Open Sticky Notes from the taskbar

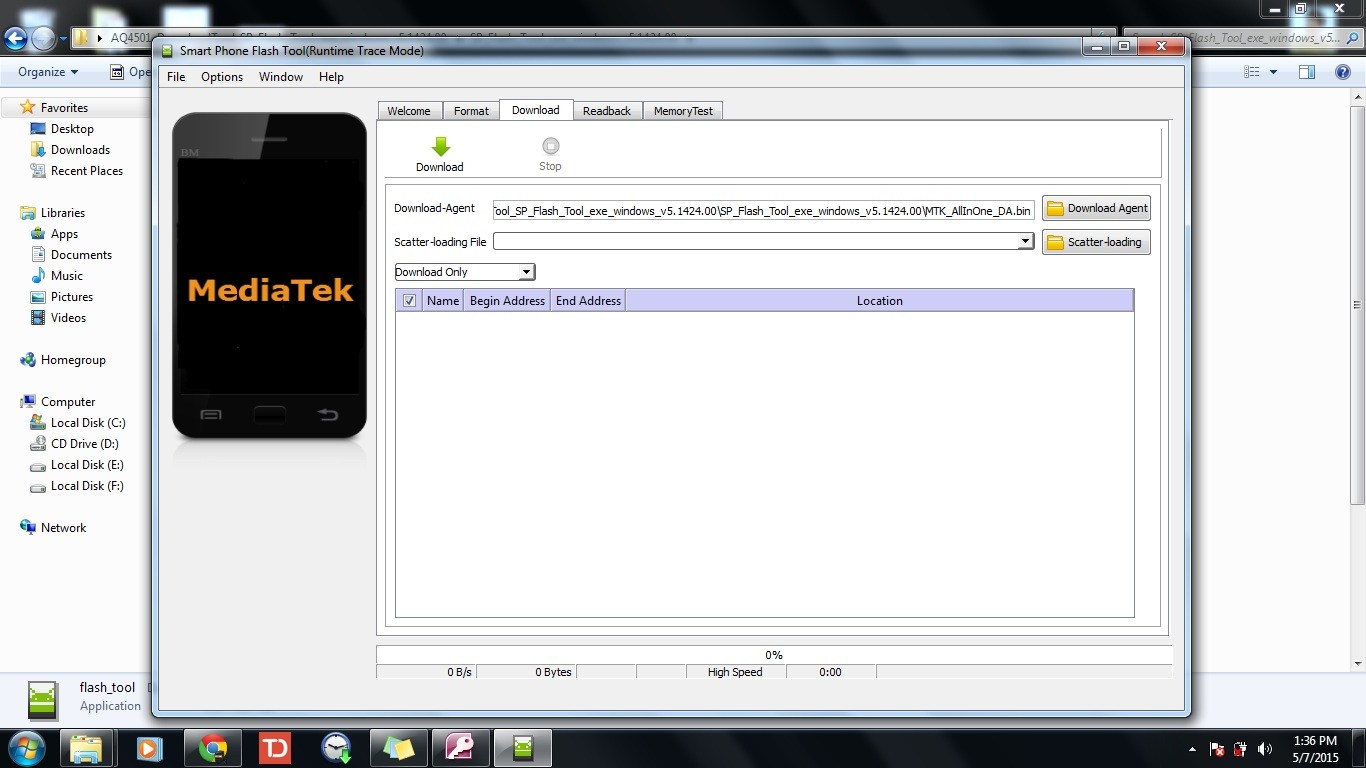398,748
